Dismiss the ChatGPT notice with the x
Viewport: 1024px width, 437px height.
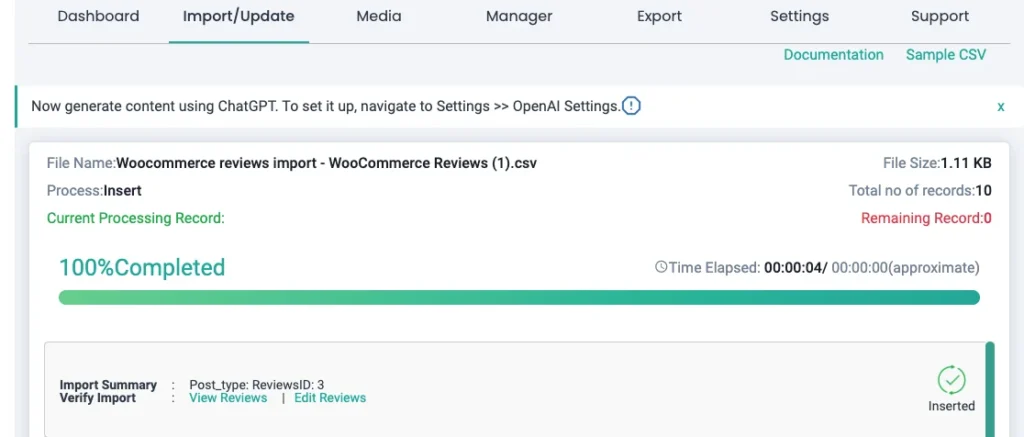tap(1000, 106)
